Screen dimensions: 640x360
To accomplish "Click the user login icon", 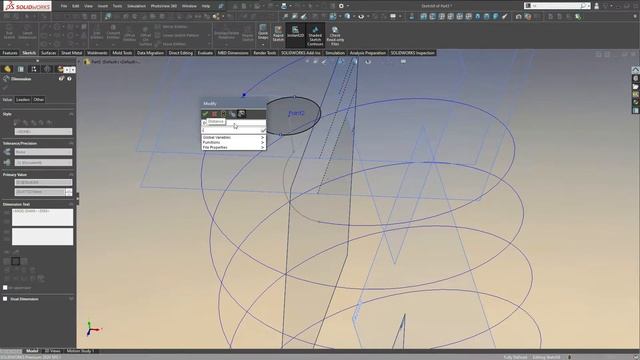I will pyautogui.click(x=596, y=6).
